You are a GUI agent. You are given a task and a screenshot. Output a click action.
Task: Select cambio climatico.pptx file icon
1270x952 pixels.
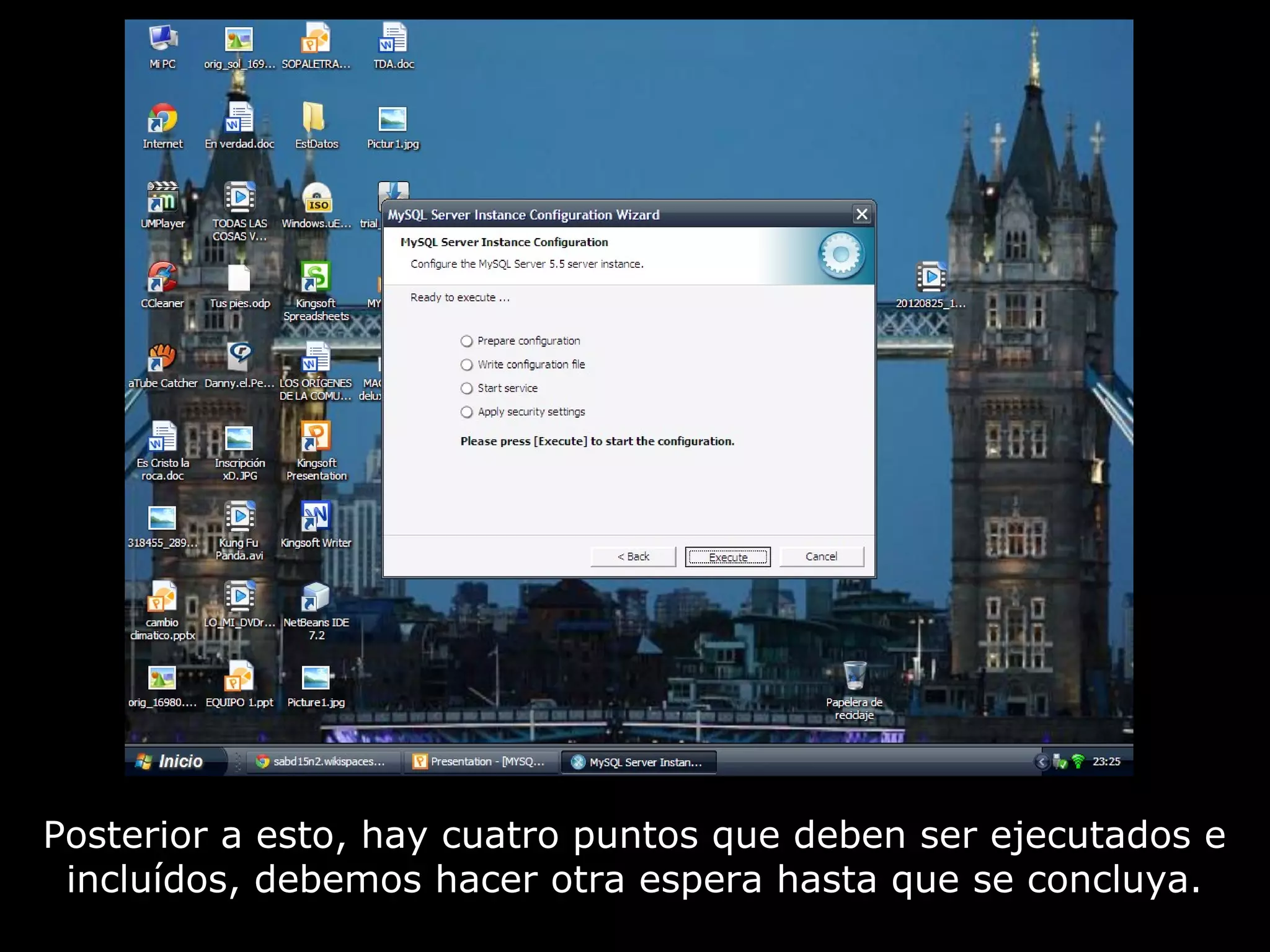(x=162, y=596)
